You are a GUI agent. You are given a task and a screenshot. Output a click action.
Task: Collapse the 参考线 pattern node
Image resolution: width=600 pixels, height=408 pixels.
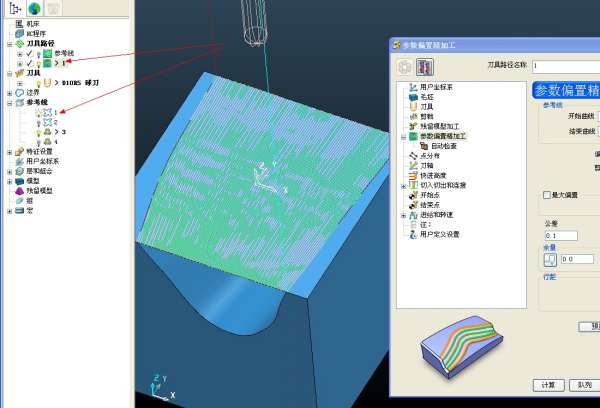[8, 102]
